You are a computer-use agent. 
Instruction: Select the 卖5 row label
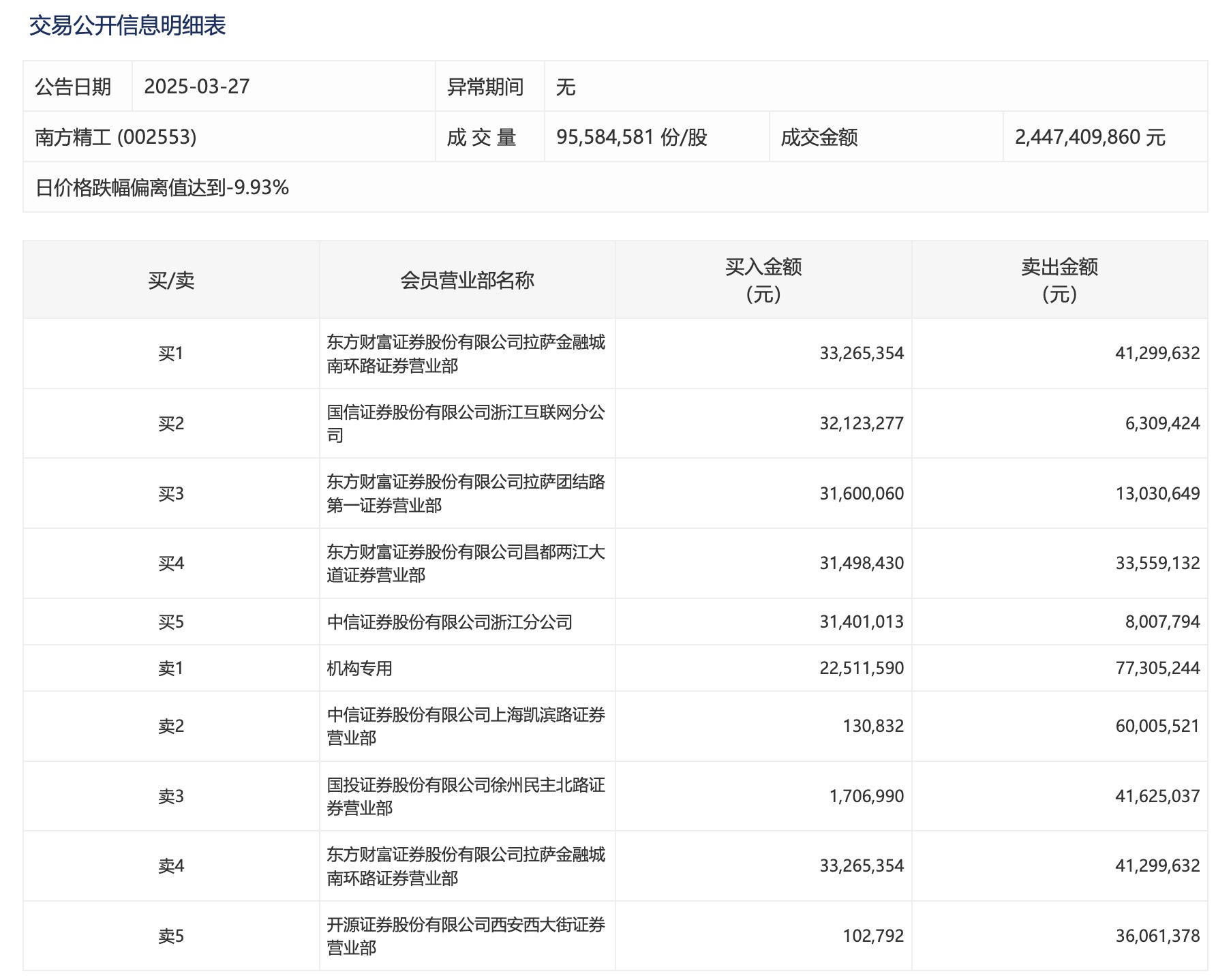tap(171, 936)
